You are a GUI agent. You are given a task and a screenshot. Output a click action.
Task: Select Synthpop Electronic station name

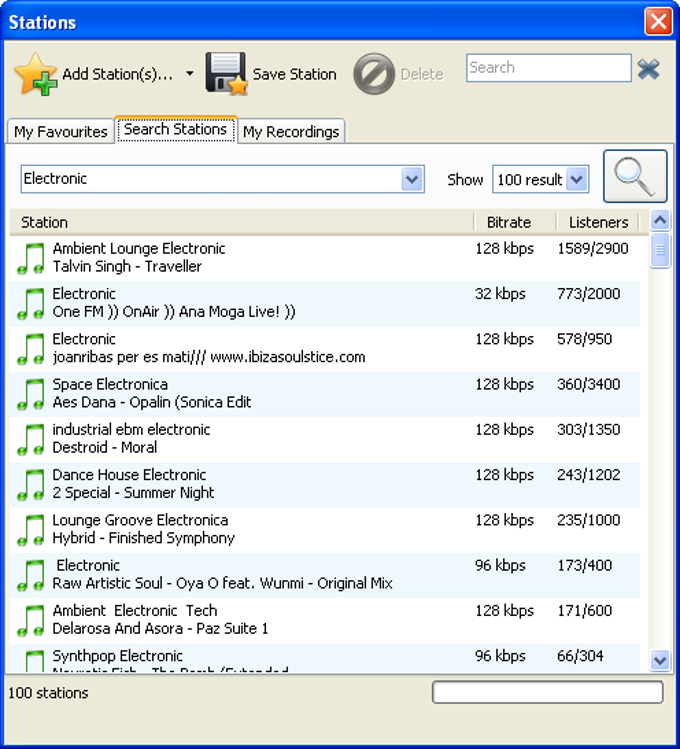coord(117,656)
